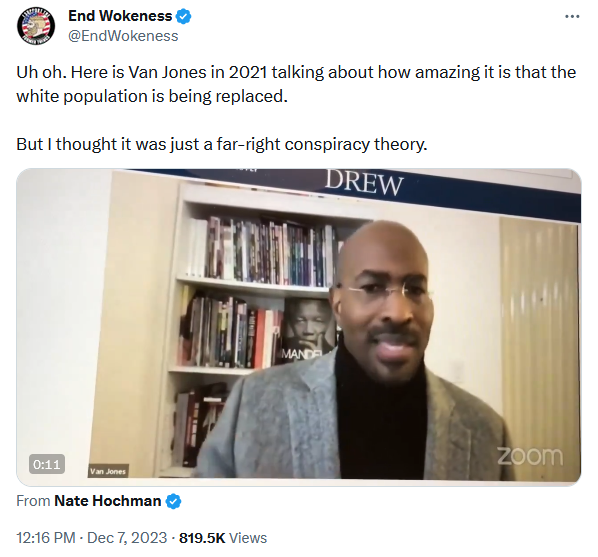Click the conspiracy theory line of tweet
This screenshot has height=557, width=598.
coord(222,145)
